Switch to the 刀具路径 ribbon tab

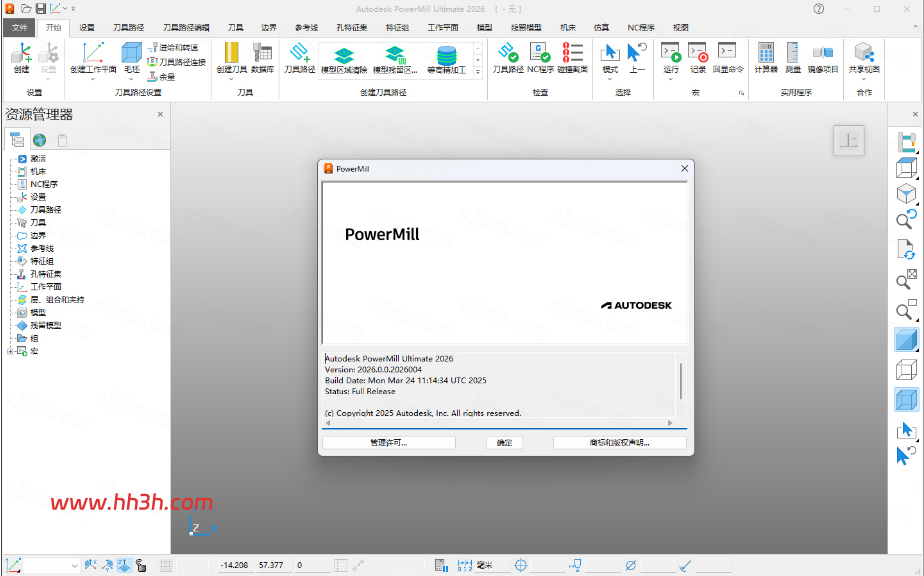(x=128, y=28)
